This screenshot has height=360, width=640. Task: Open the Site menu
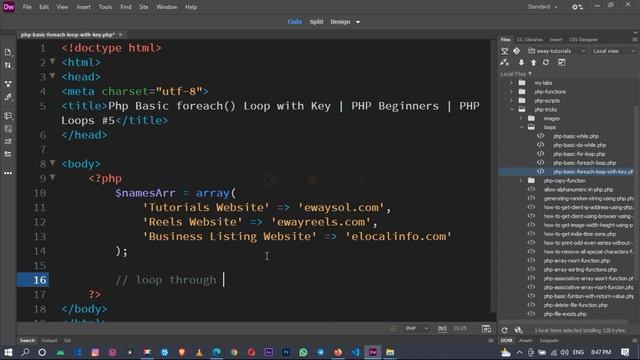tap(143, 7)
